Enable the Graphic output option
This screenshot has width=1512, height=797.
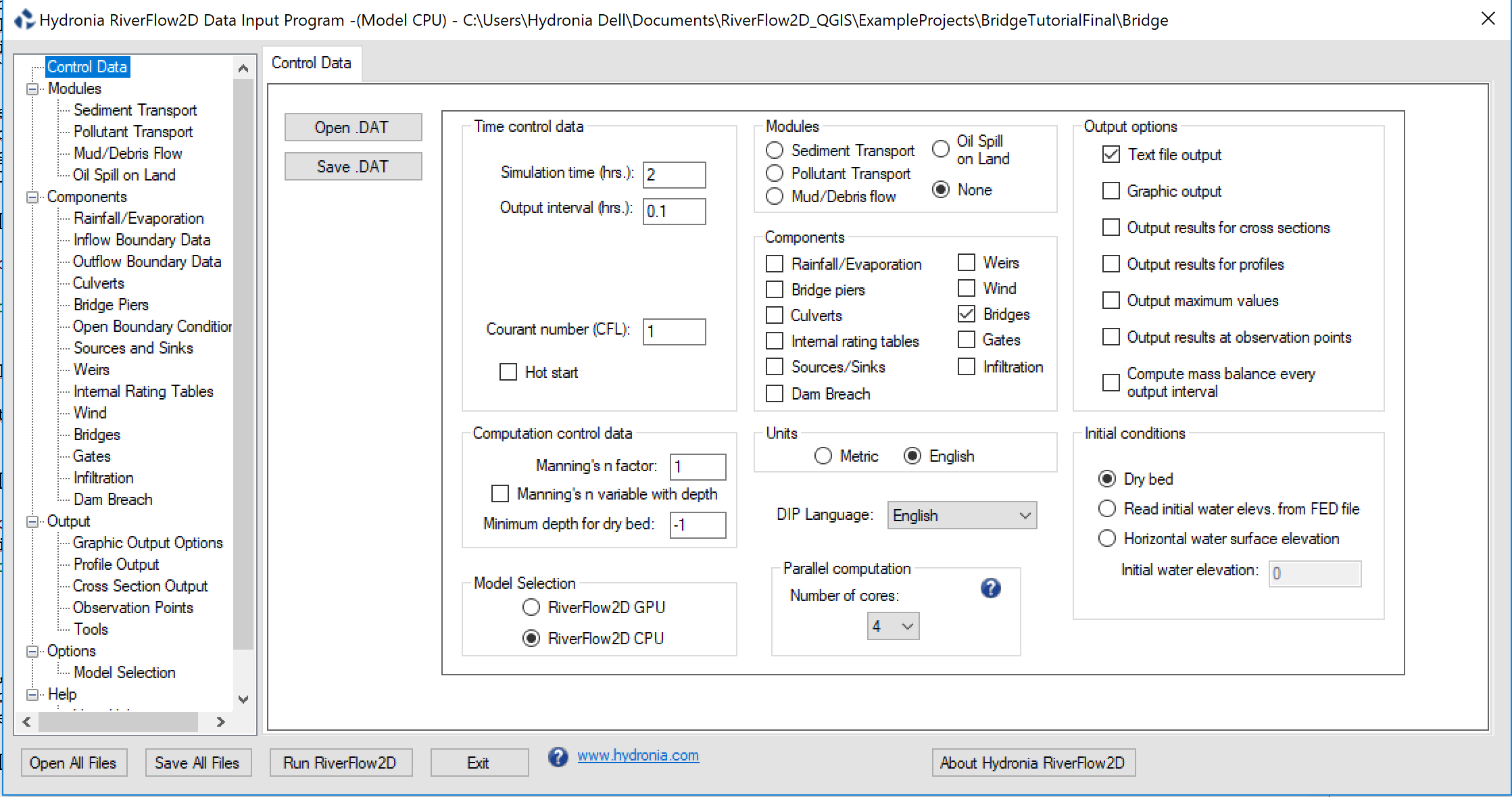[x=1111, y=191]
